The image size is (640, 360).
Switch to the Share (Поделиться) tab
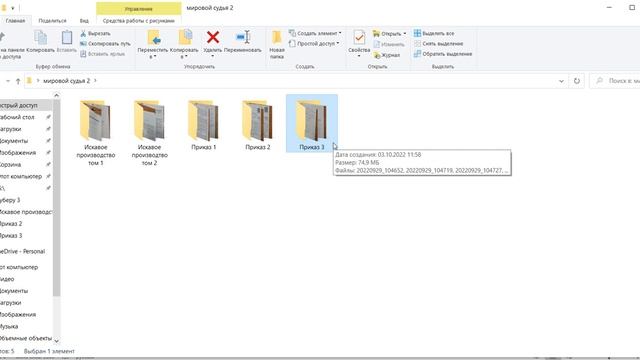tap(52, 20)
